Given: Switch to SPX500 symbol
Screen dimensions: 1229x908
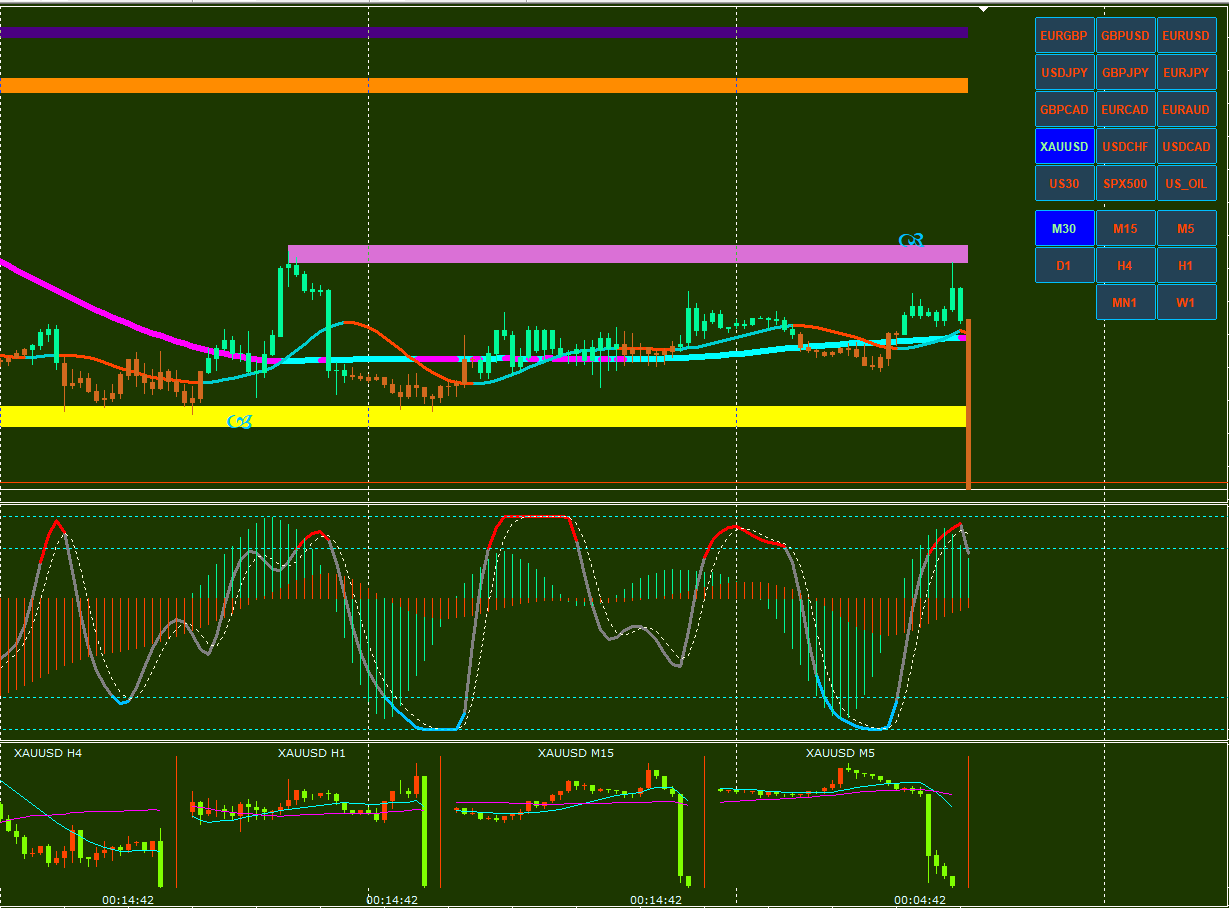Looking at the screenshot, I should (1126, 183).
